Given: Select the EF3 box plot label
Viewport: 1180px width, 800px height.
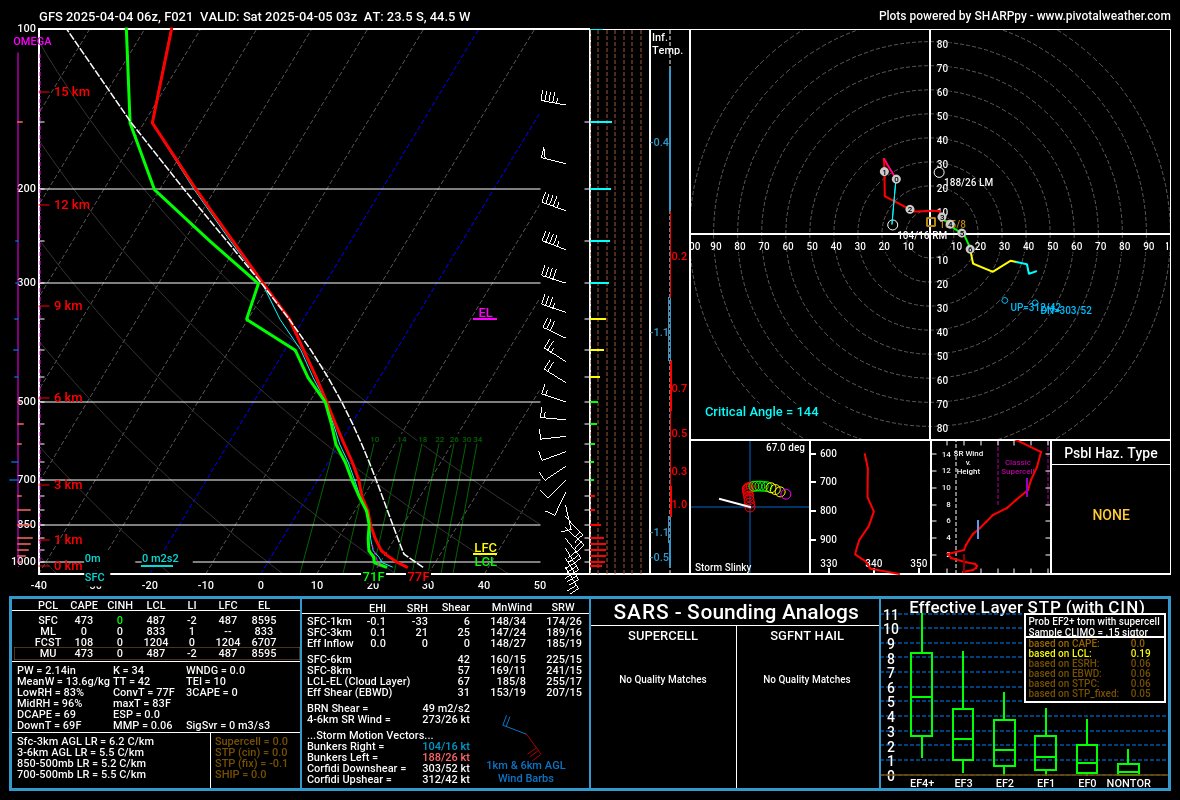Looking at the screenshot, I should coord(963,783).
